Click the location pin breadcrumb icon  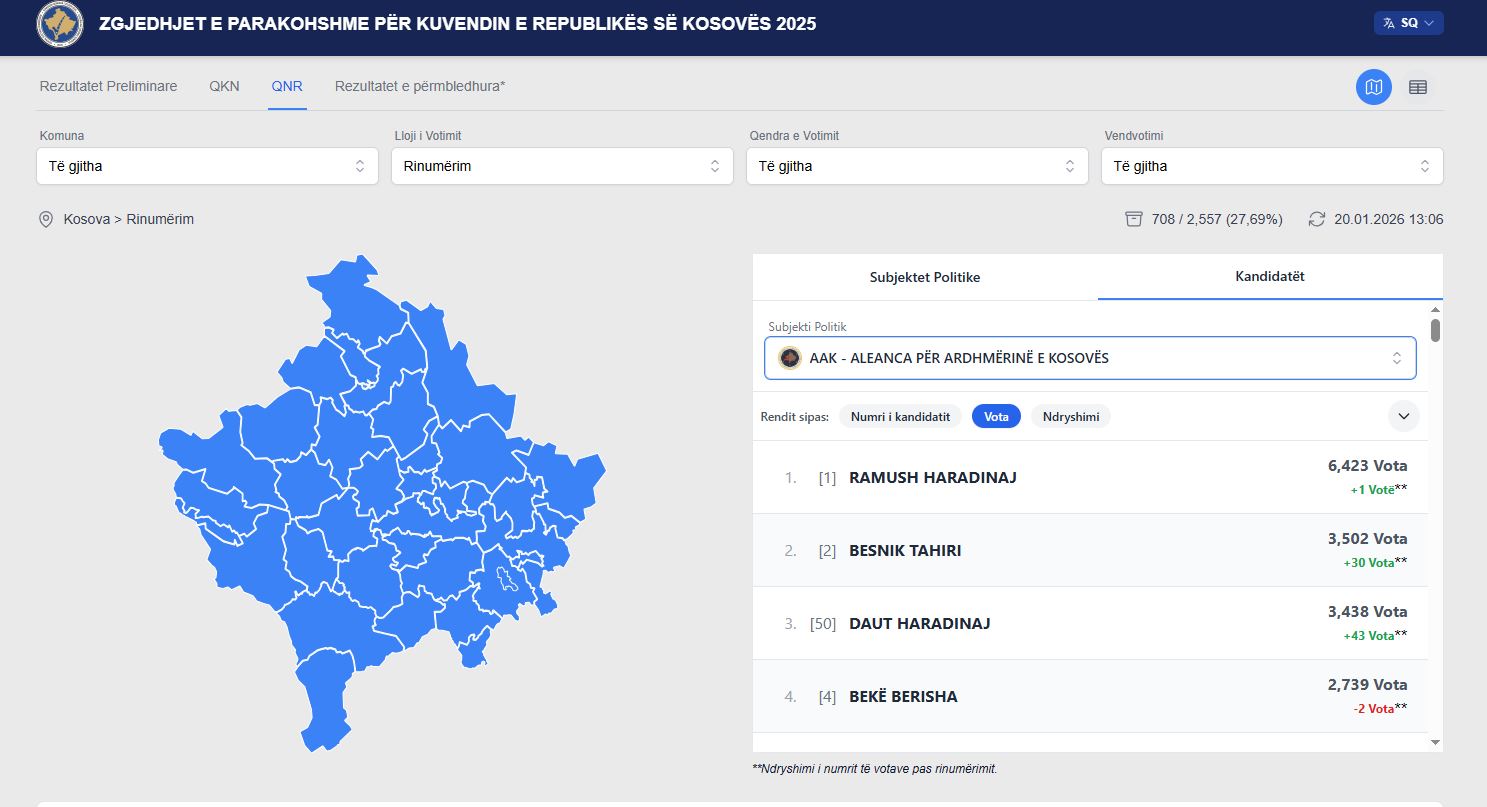tap(46, 219)
